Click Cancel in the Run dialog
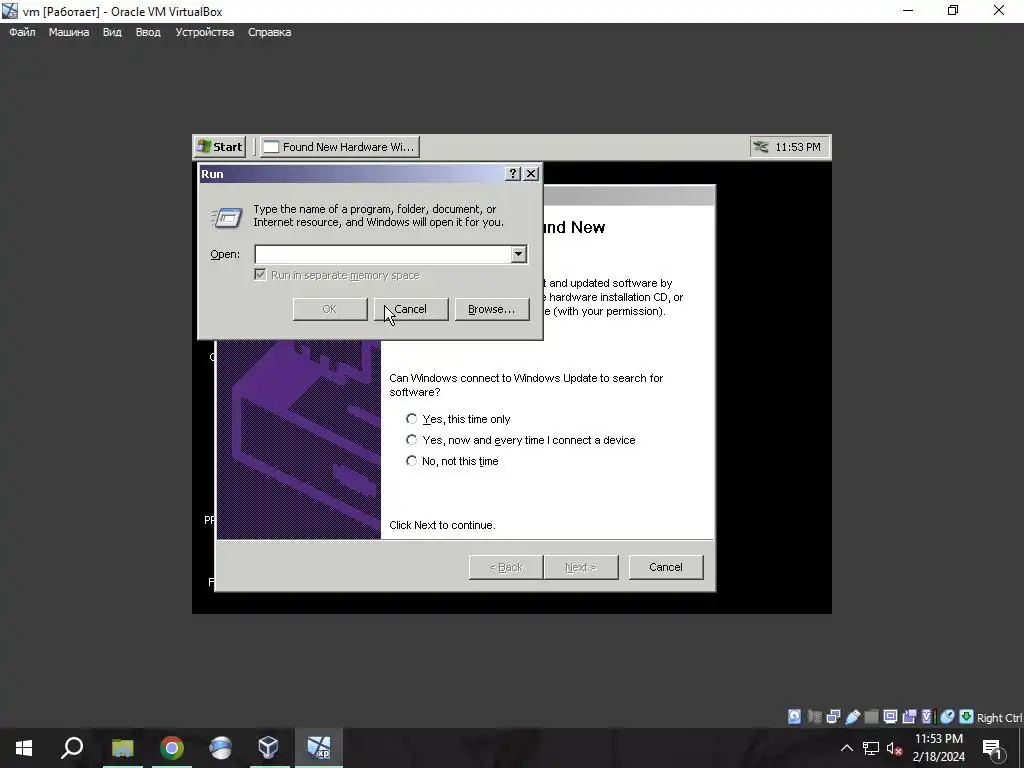Screen dimensions: 1024x768 tap(411, 309)
